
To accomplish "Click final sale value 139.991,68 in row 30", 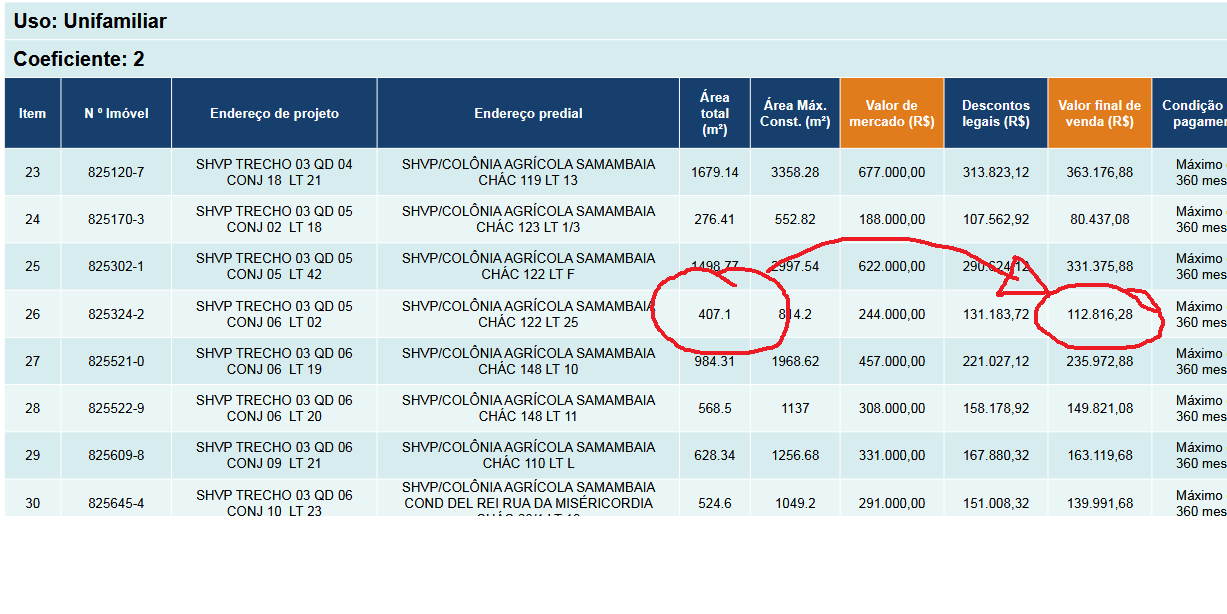I will click(x=1099, y=503).
